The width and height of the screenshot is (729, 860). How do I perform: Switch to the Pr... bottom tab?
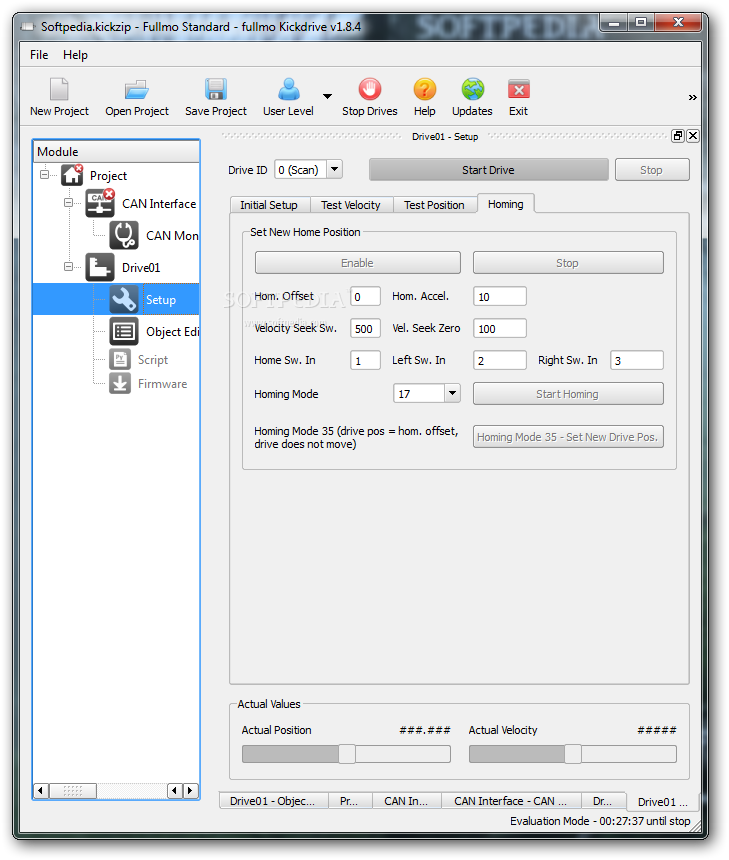click(349, 801)
